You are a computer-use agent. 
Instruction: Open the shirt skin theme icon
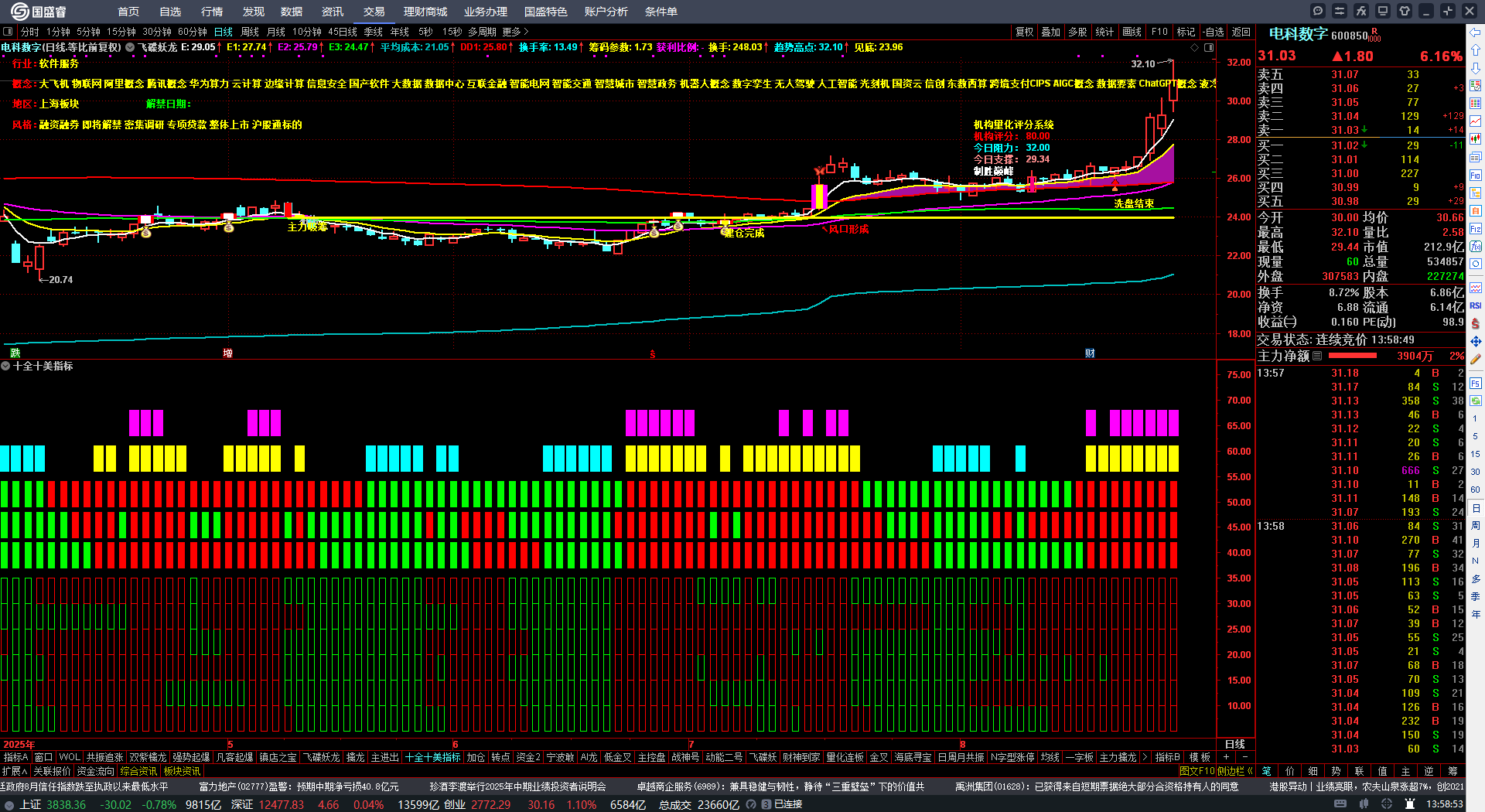coord(1405,11)
